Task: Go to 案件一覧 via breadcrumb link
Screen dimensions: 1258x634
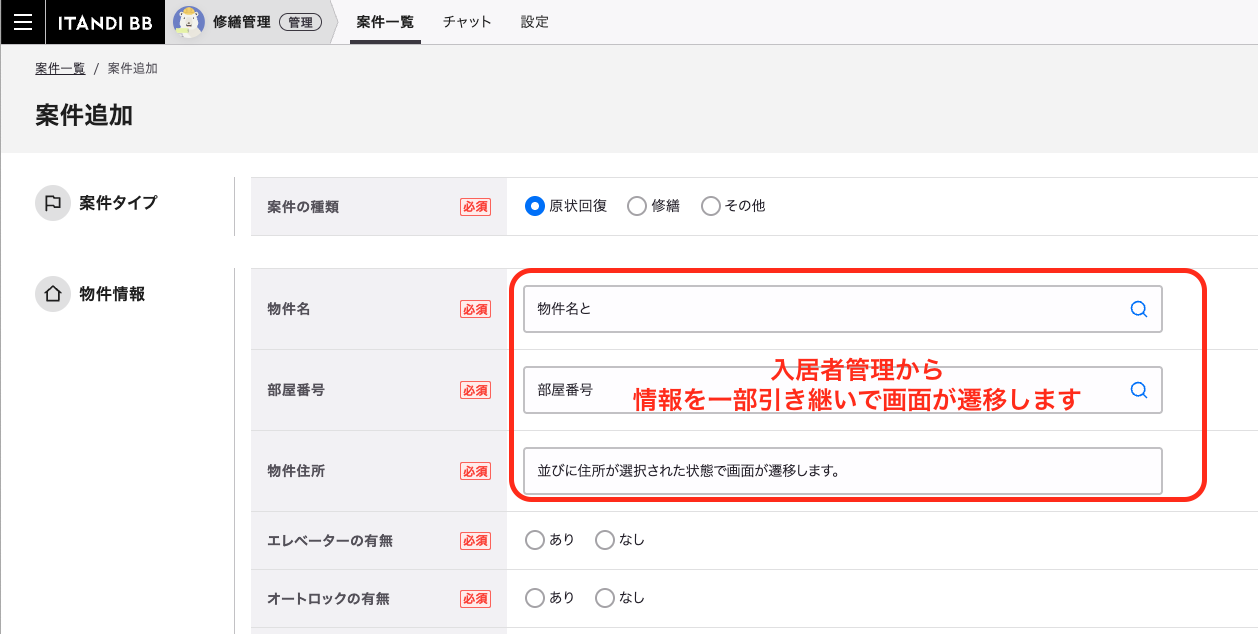Action: (60, 69)
